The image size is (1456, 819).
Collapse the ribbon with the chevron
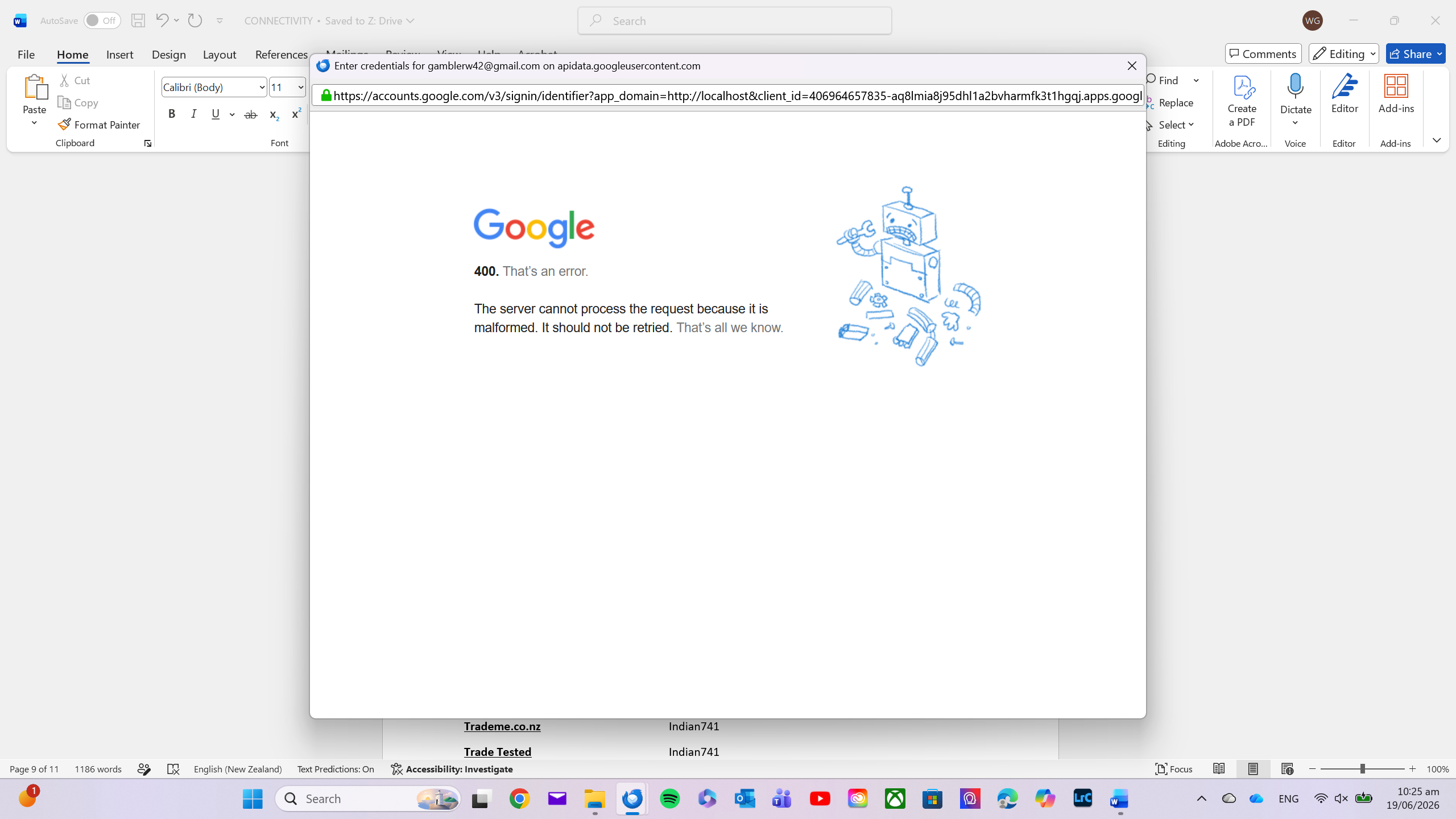tap(1437, 140)
